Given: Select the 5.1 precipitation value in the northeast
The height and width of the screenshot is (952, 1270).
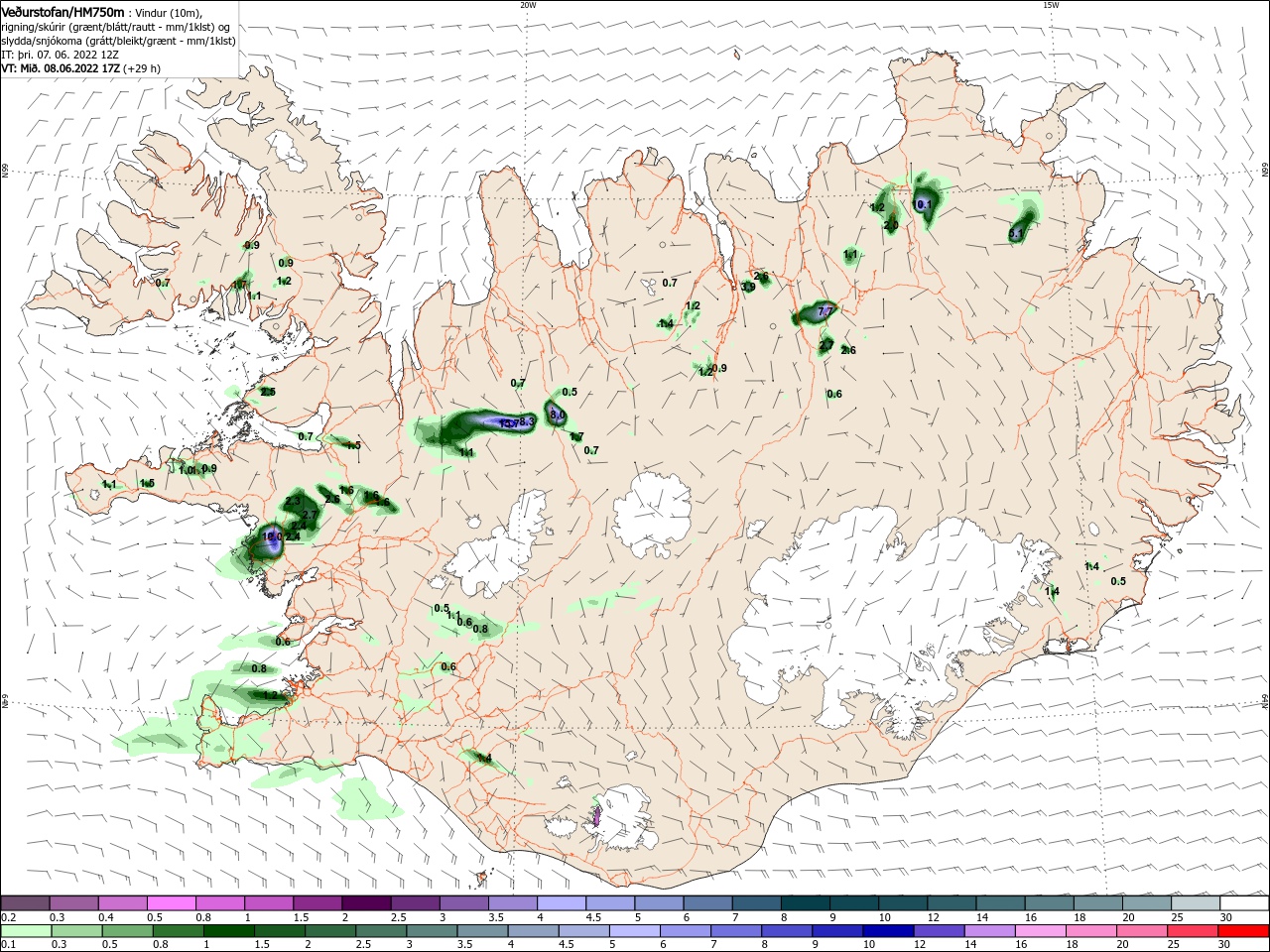Looking at the screenshot, I should point(1016,234).
